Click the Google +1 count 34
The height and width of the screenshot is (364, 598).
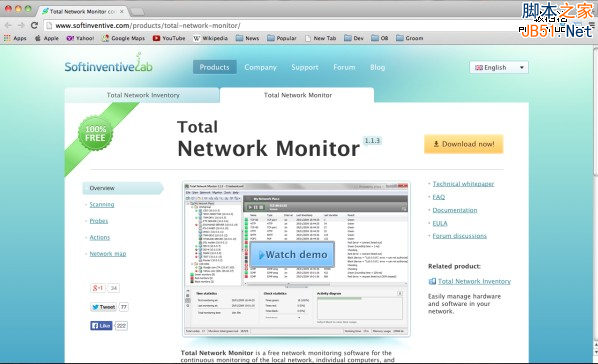tap(114, 288)
